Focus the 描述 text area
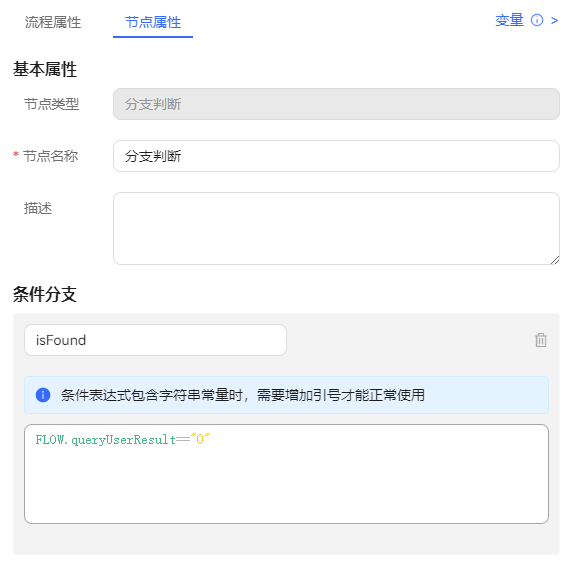This screenshot has width=577, height=571. pos(336,228)
